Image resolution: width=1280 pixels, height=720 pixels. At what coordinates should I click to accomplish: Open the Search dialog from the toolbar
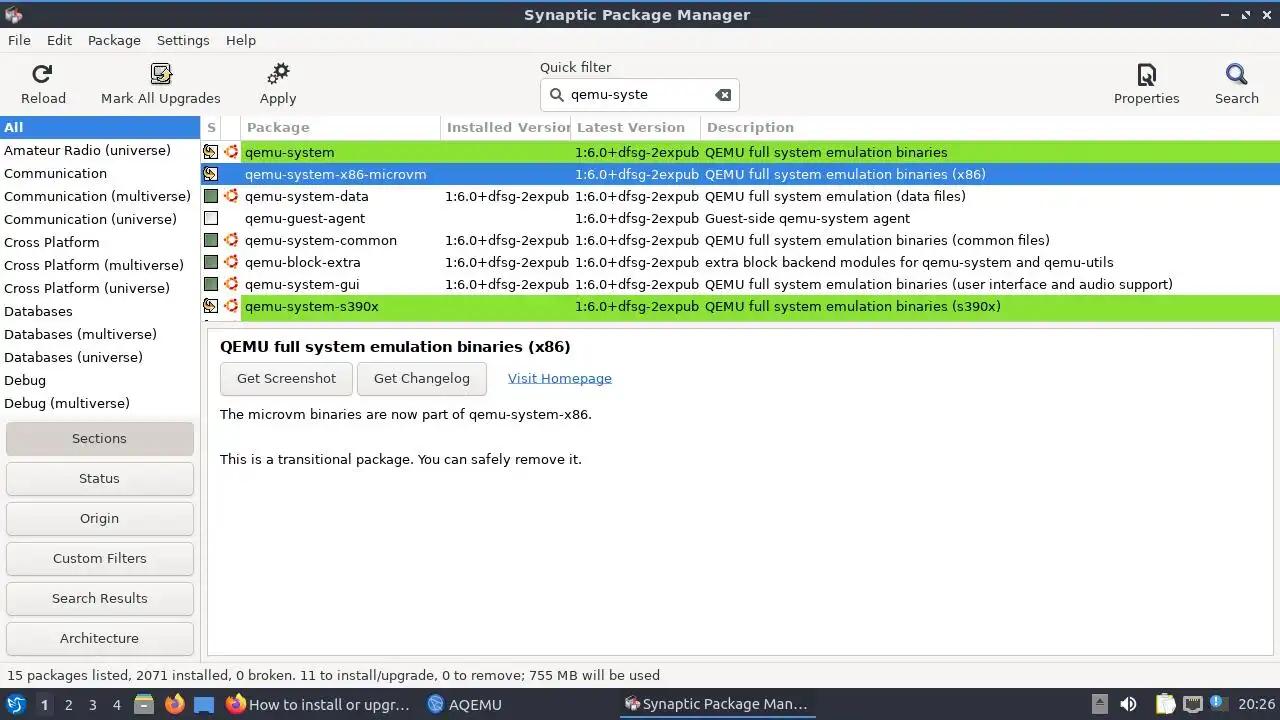click(x=1237, y=84)
